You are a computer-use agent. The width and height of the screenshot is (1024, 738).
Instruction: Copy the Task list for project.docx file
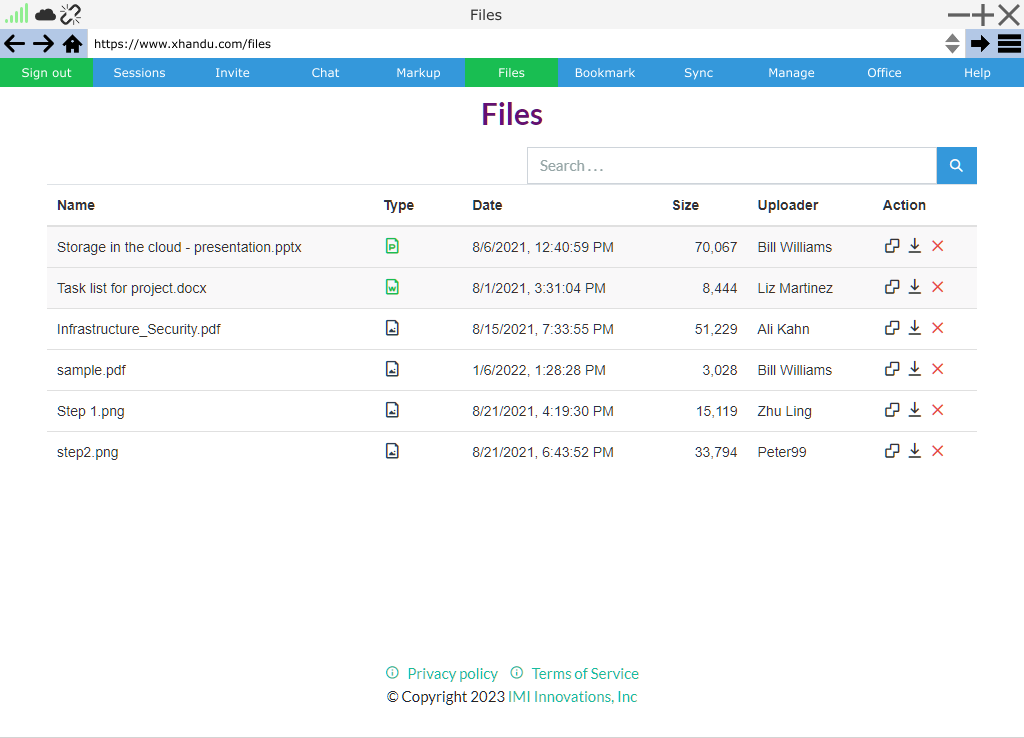(x=892, y=287)
